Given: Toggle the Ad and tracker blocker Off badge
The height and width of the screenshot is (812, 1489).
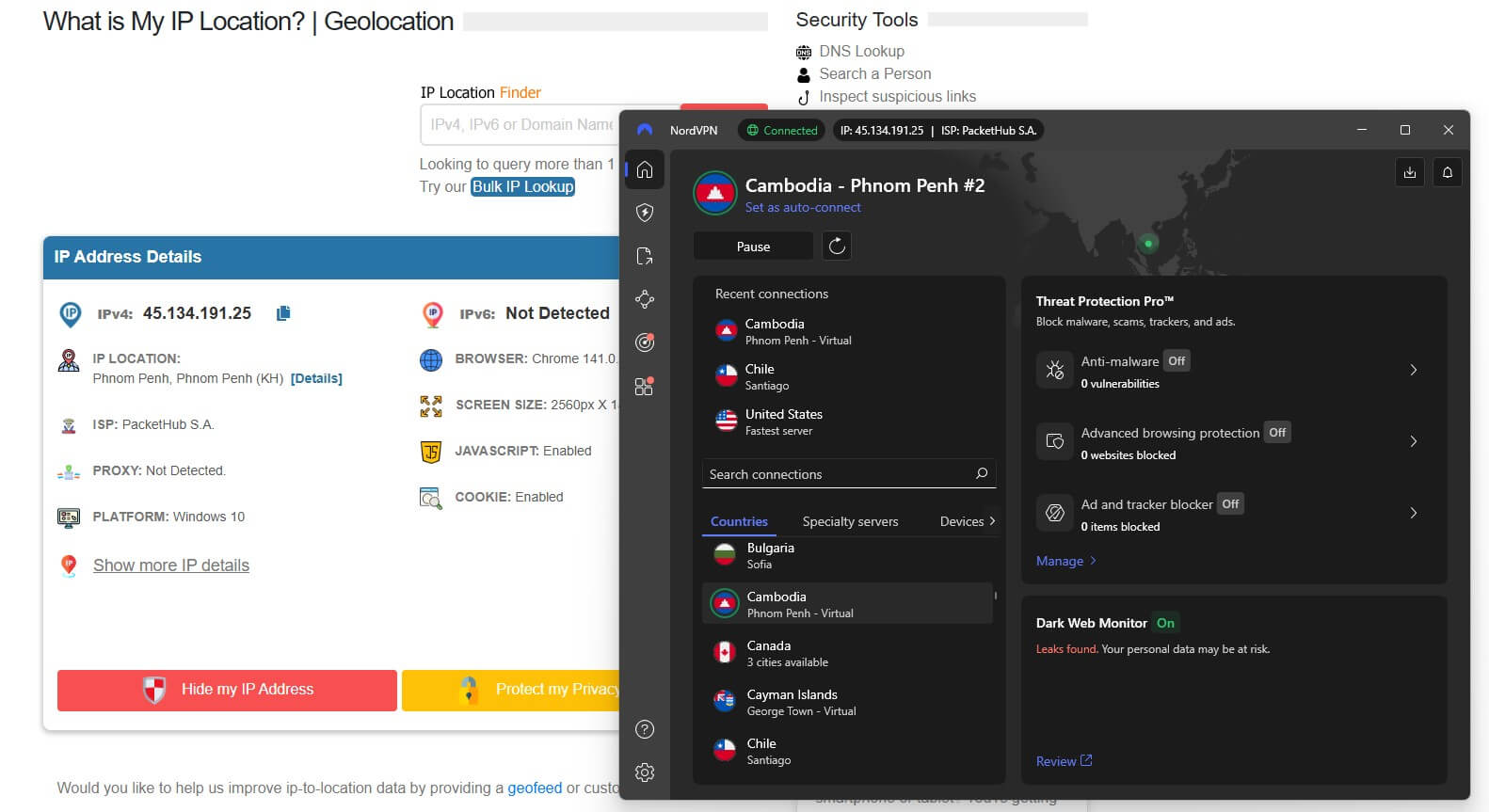Looking at the screenshot, I should (x=1230, y=503).
